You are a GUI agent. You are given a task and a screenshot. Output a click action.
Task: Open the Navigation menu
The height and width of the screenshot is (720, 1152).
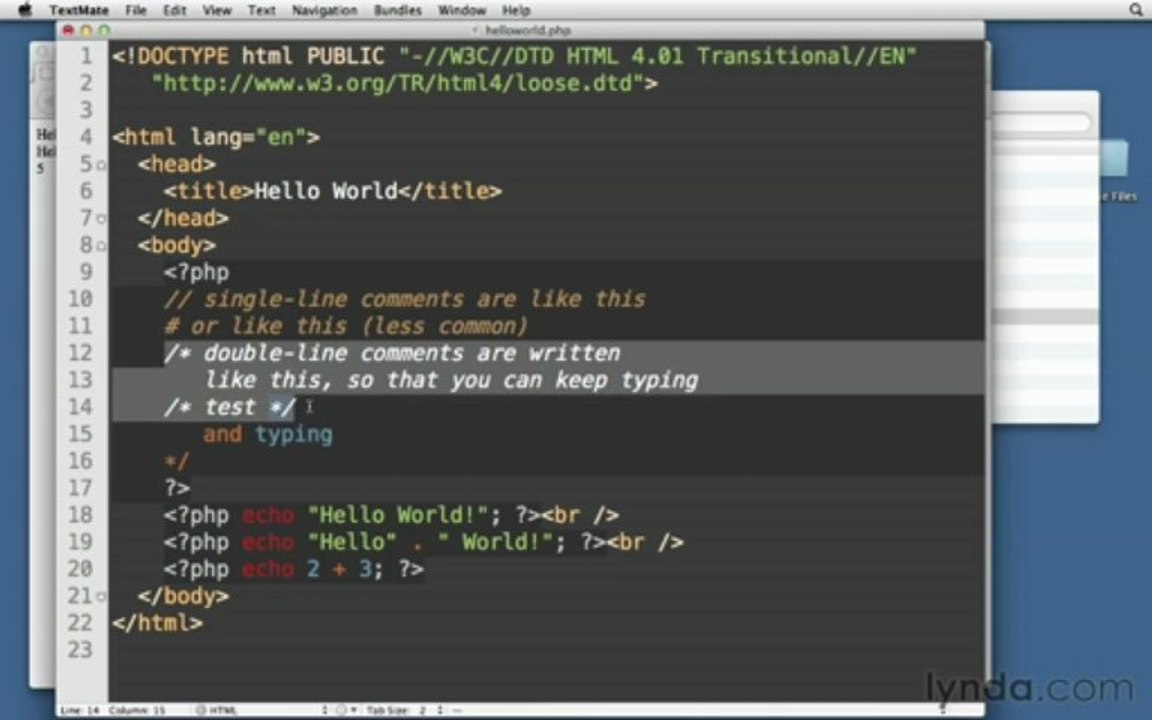point(325,10)
